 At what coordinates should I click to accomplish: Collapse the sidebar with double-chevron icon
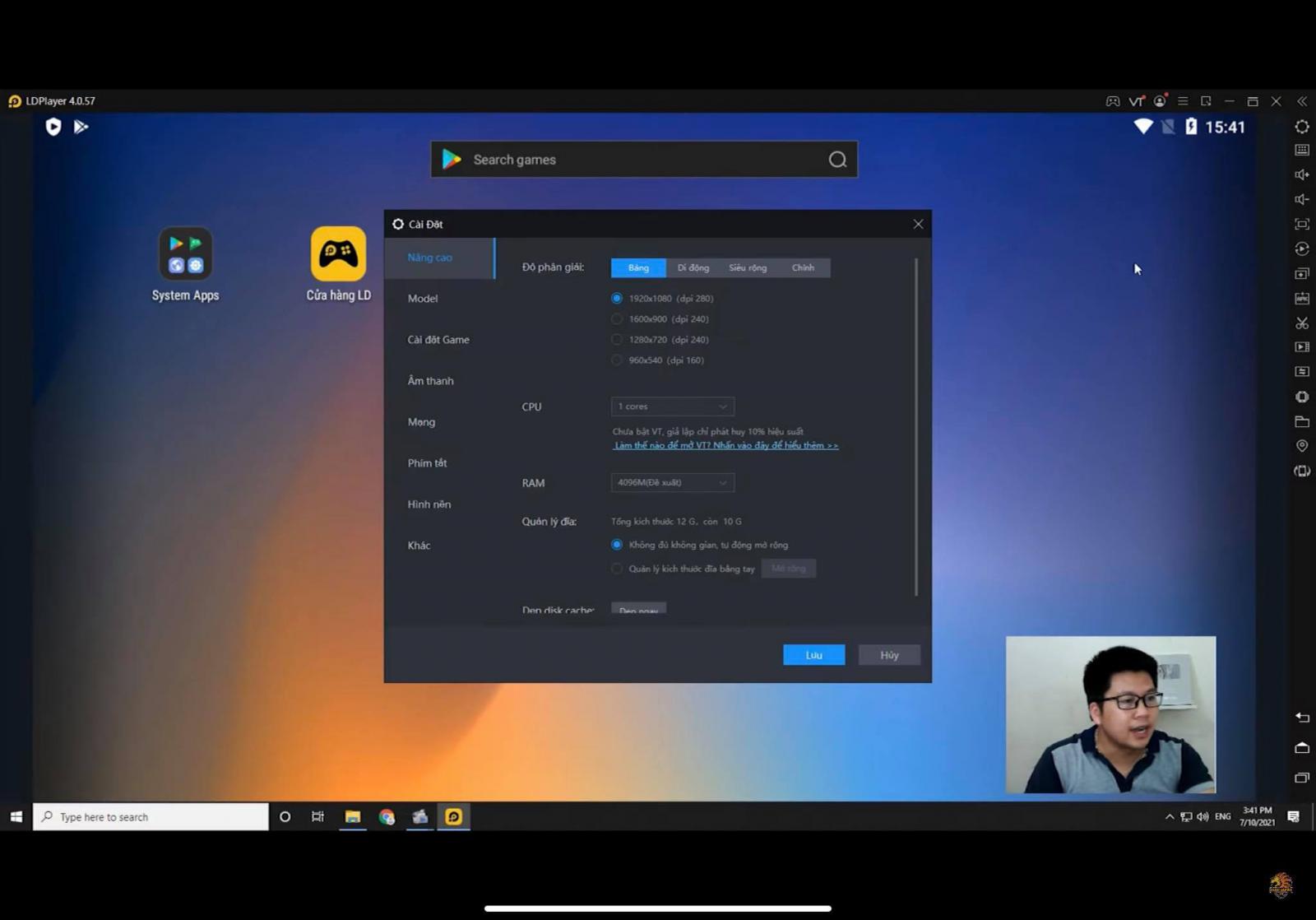(1302, 101)
